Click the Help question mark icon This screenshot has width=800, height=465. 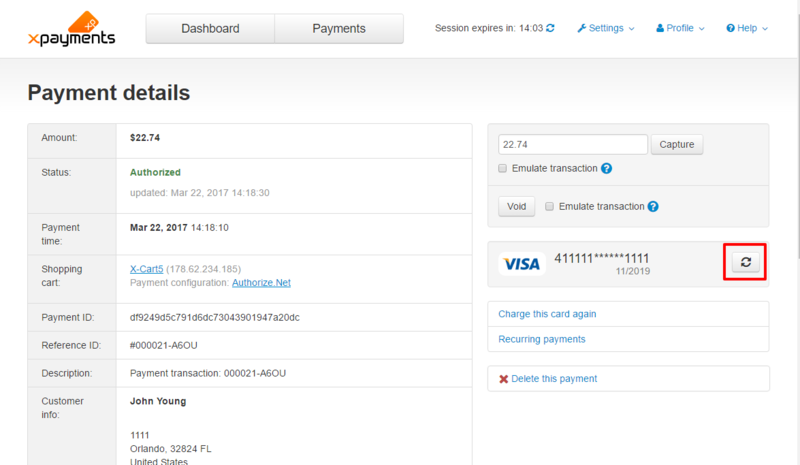730,28
